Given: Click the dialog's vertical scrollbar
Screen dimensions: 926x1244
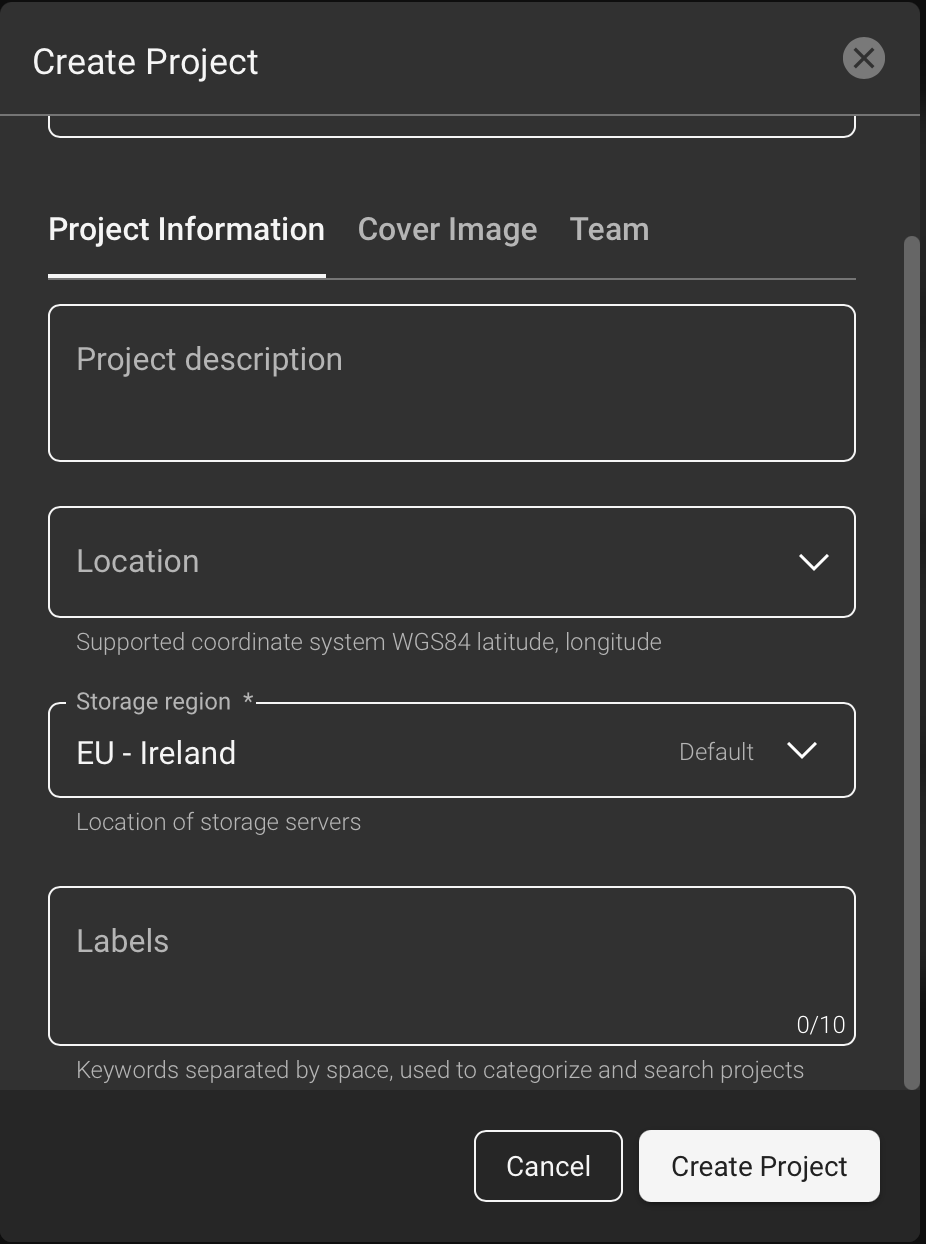Looking at the screenshot, I should (911, 660).
